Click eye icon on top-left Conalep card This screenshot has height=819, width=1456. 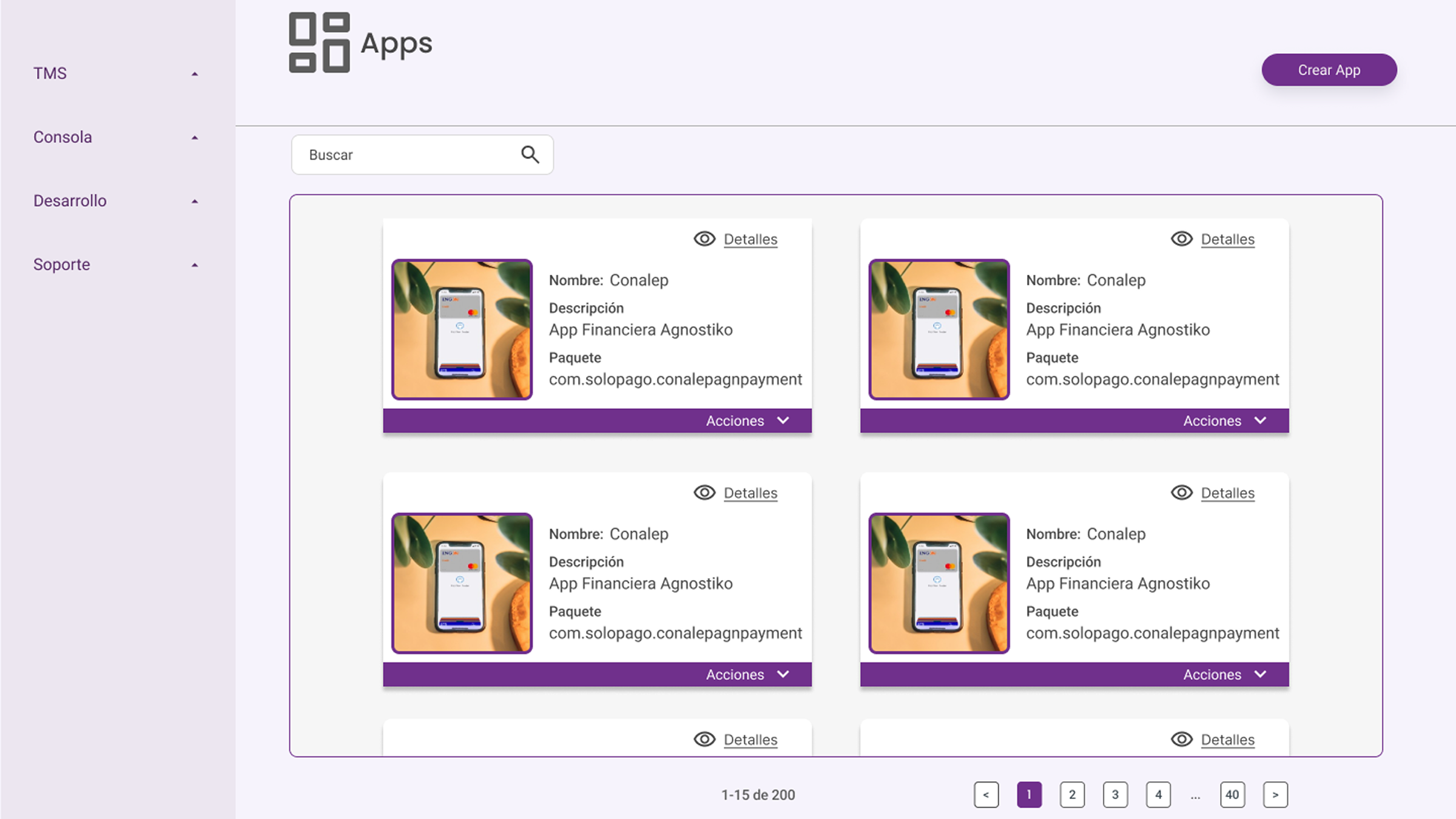(704, 239)
